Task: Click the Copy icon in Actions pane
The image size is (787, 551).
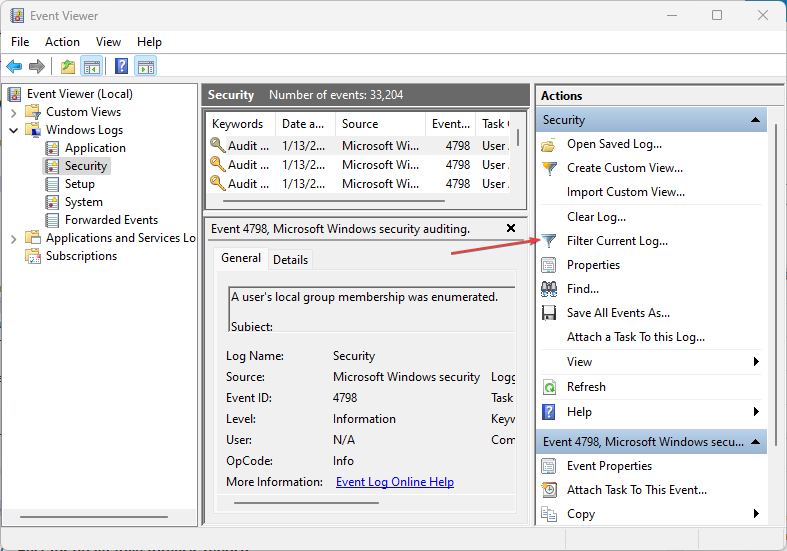Action: [549, 514]
